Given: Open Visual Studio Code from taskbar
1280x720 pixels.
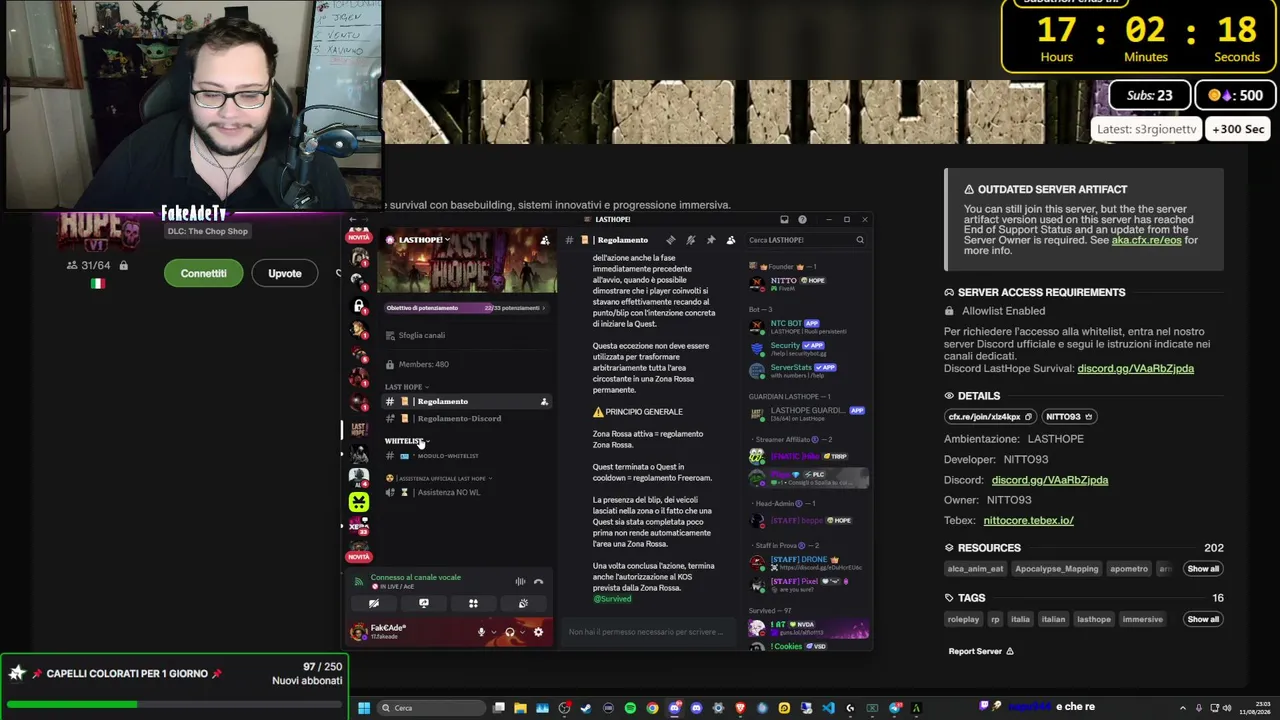Looking at the screenshot, I should click(828, 708).
